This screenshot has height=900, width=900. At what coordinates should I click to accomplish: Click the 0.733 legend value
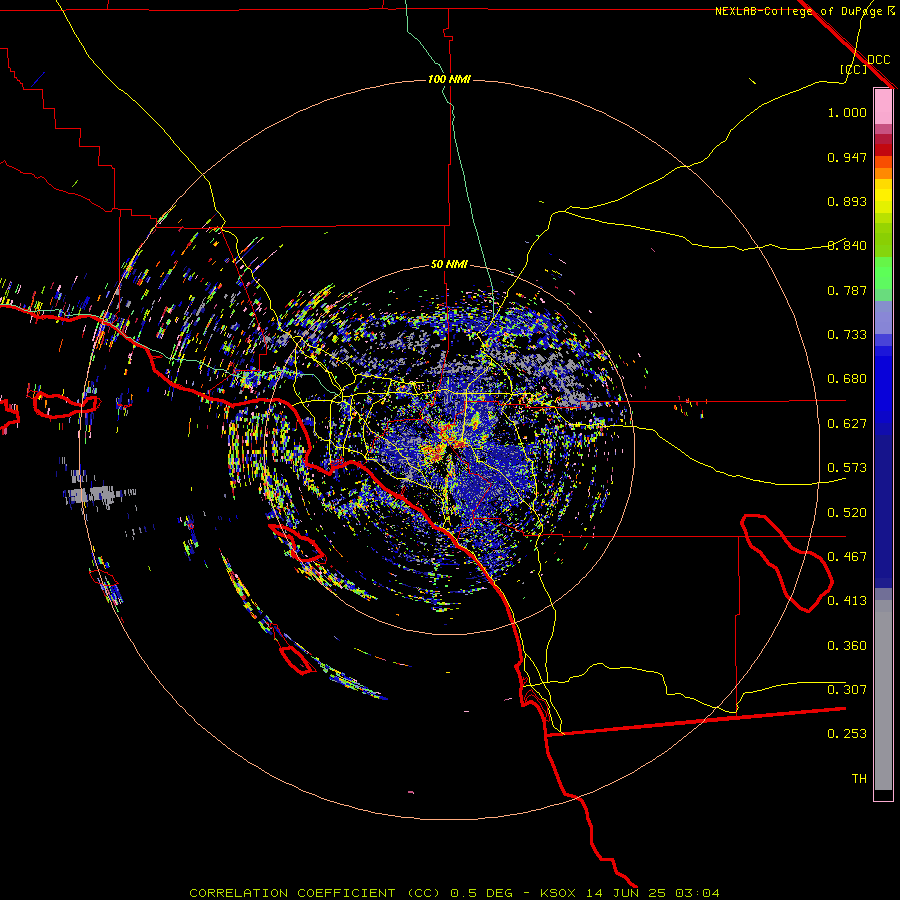(x=847, y=335)
